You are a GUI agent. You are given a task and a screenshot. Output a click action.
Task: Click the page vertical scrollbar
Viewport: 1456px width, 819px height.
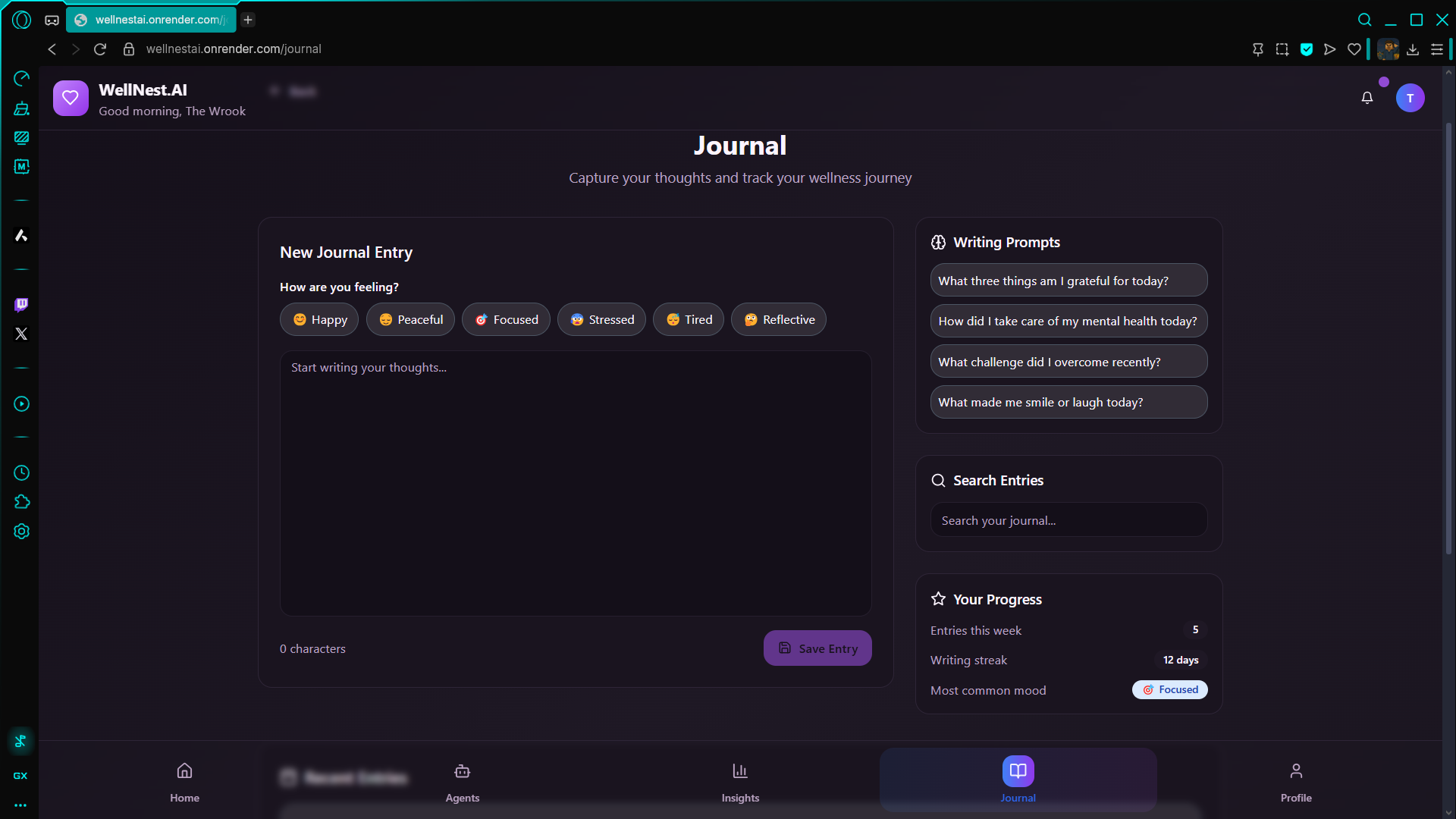tap(1448, 337)
